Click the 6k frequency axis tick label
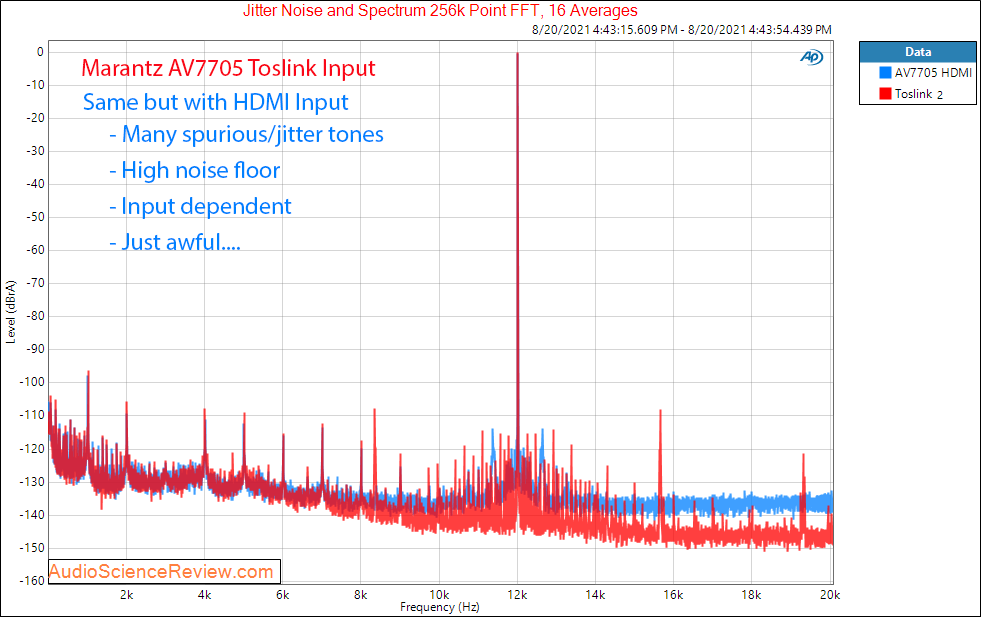981x617 pixels. (283, 595)
